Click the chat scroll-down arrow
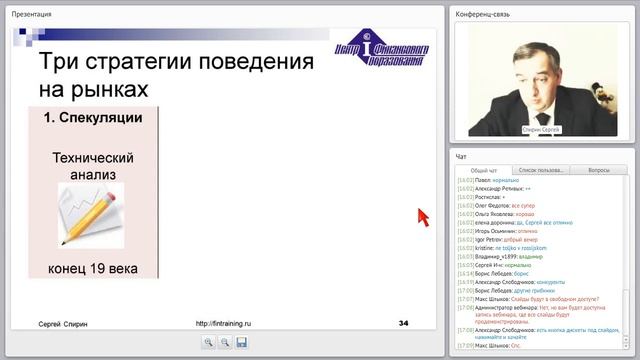Screen dimensions: 640x360 (626, 346)
